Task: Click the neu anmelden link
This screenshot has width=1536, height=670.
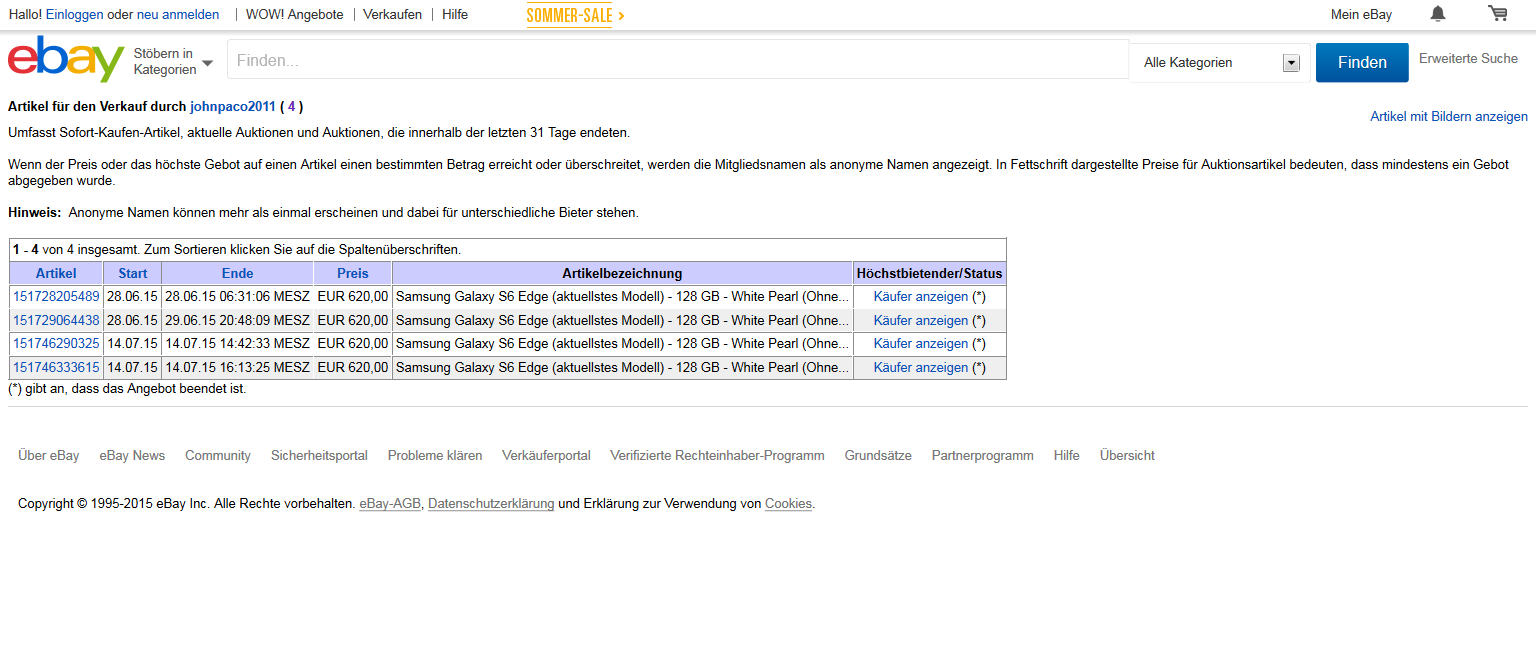Action: (178, 15)
